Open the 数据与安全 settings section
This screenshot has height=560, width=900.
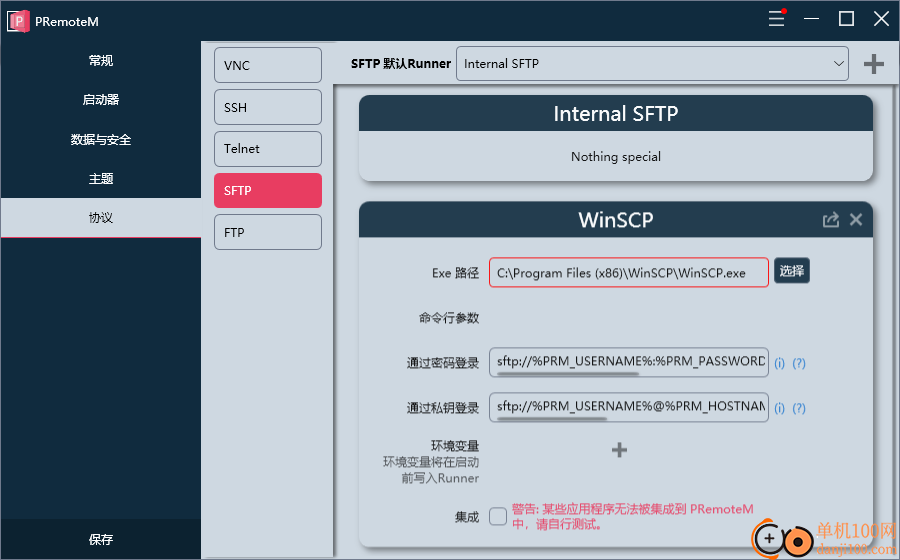point(101,139)
